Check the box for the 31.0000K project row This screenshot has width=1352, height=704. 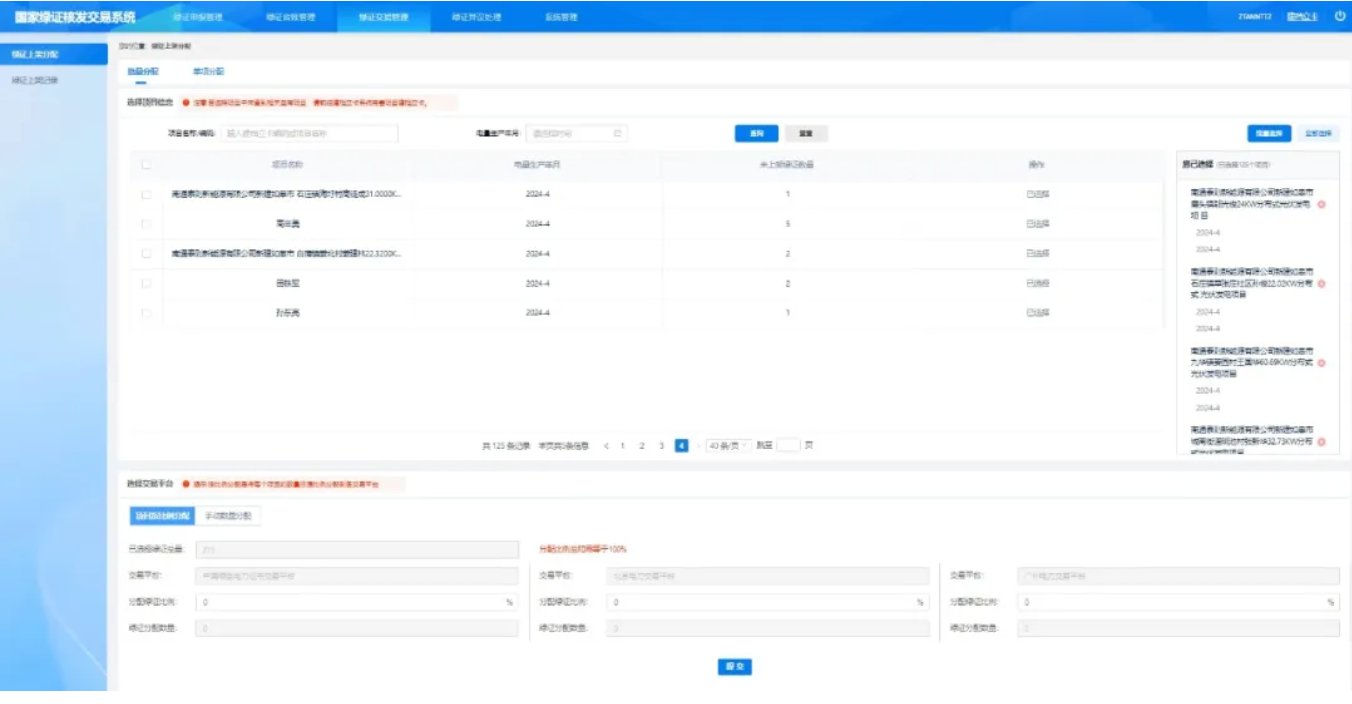pyautogui.click(x=146, y=194)
